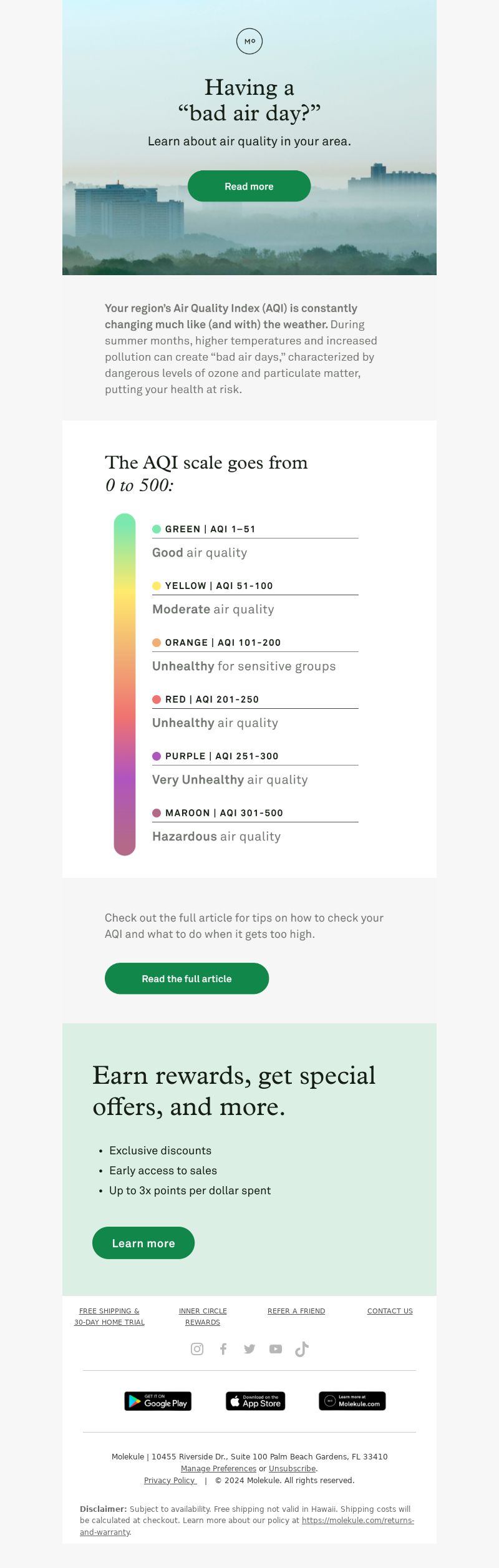Click the Molekule.com badge
499x1568 pixels.
[352, 1401]
